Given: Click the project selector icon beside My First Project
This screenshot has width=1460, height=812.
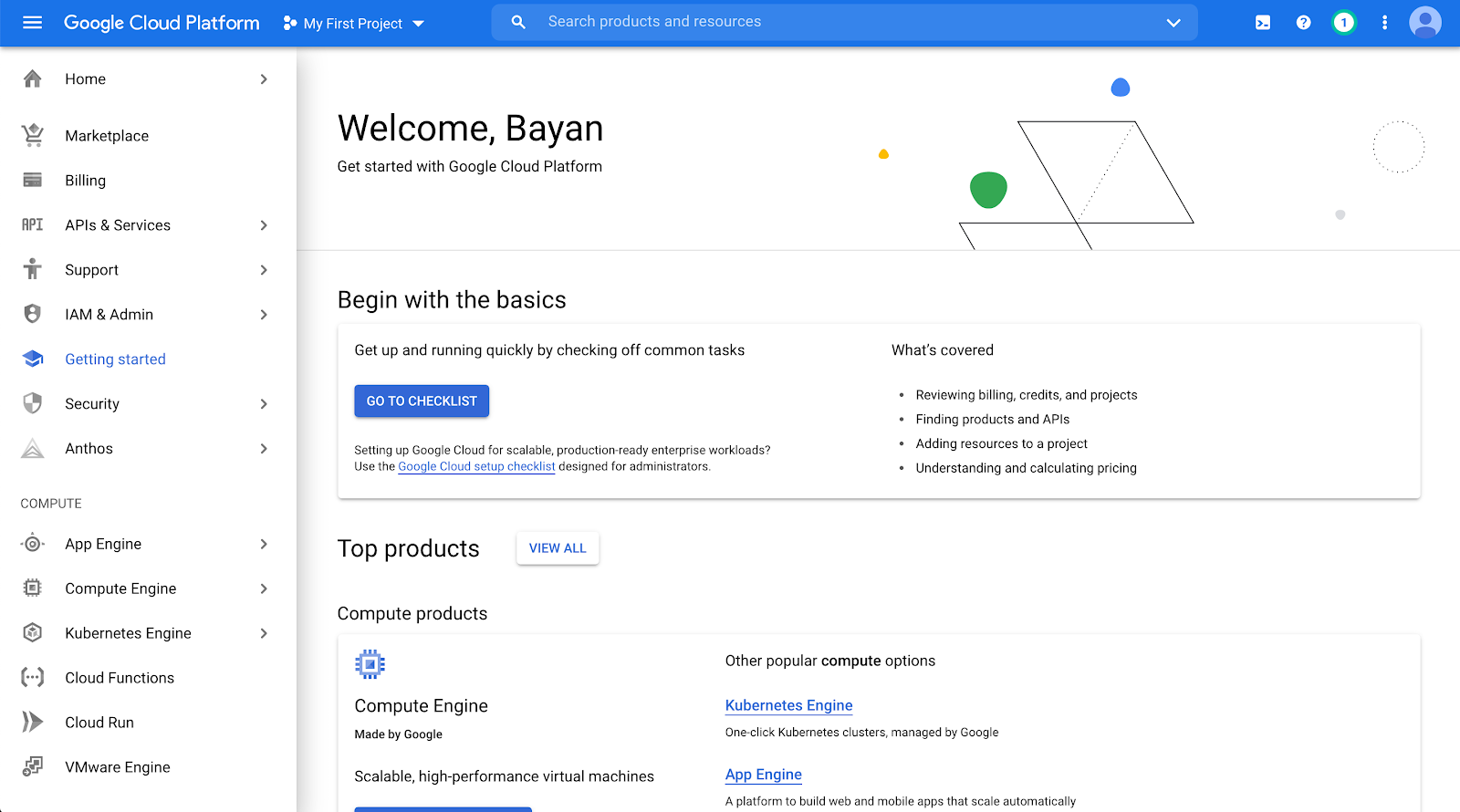Looking at the screenshot, I should [290, 23].
